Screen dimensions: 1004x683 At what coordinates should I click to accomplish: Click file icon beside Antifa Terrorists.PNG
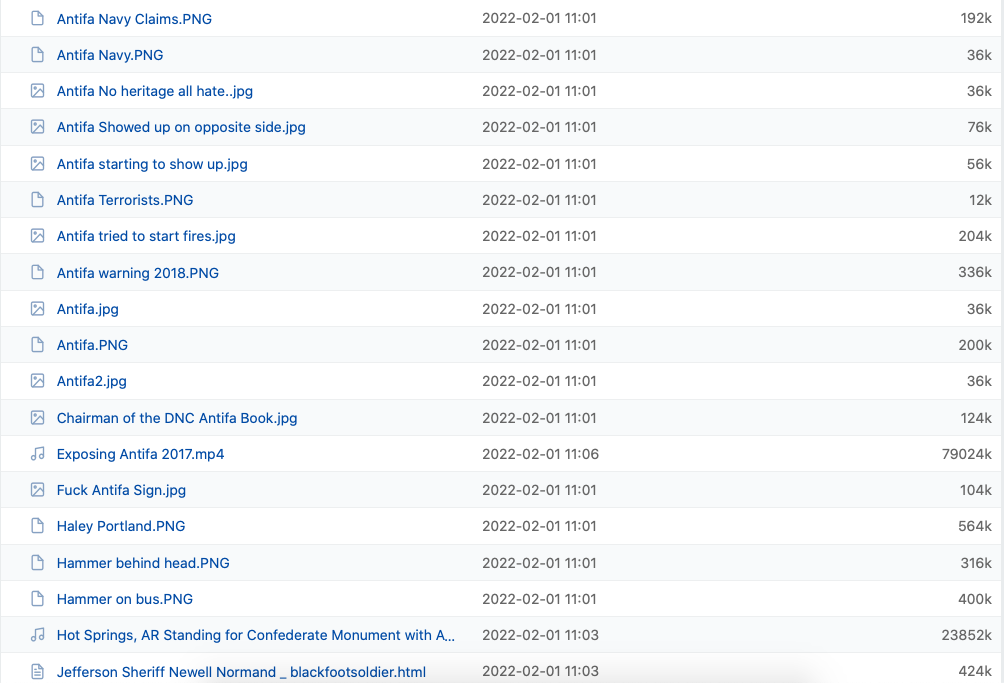[x=38, y=200]
